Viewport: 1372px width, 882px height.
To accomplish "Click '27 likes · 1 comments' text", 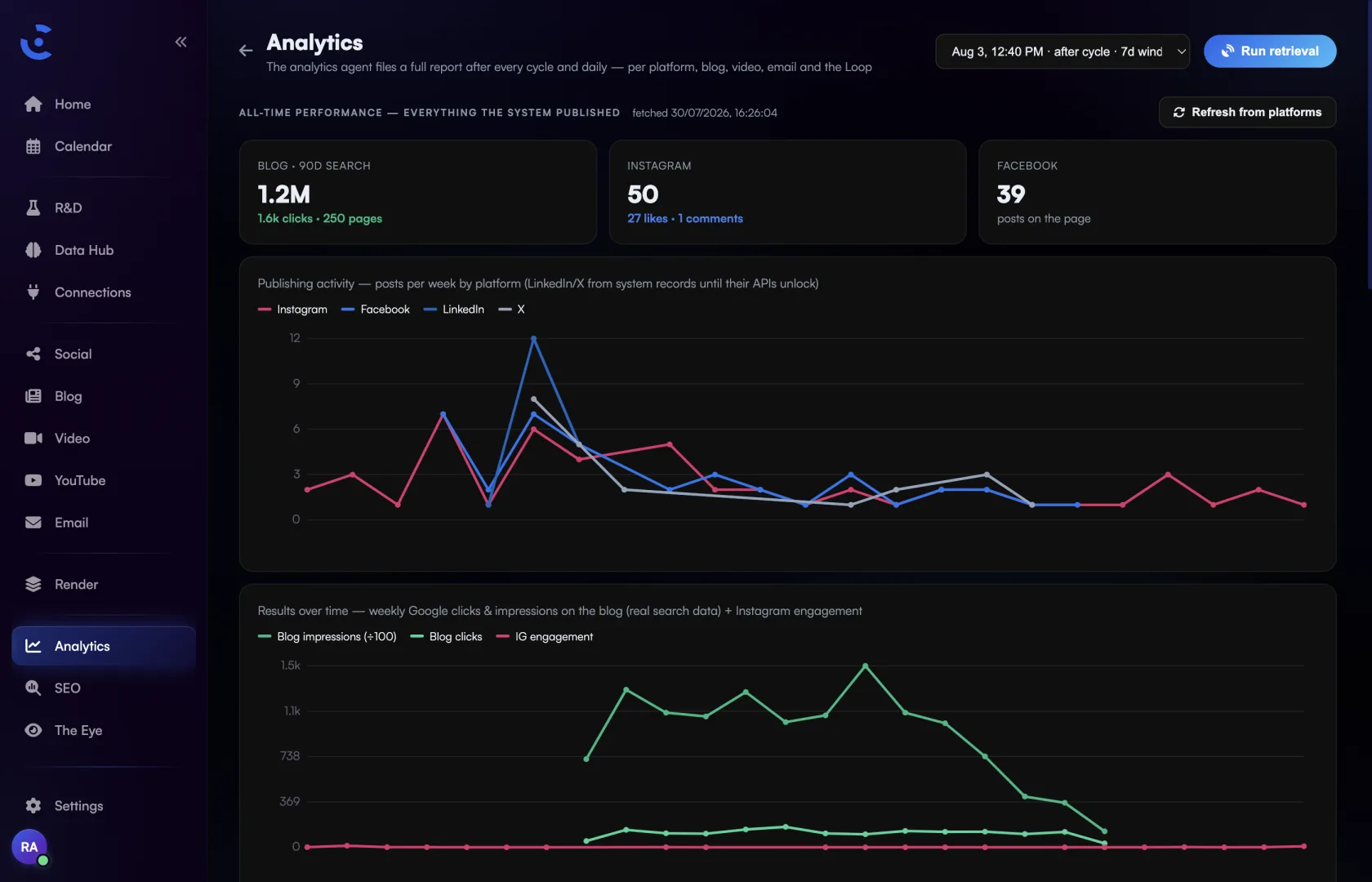I will pos(685,219).
